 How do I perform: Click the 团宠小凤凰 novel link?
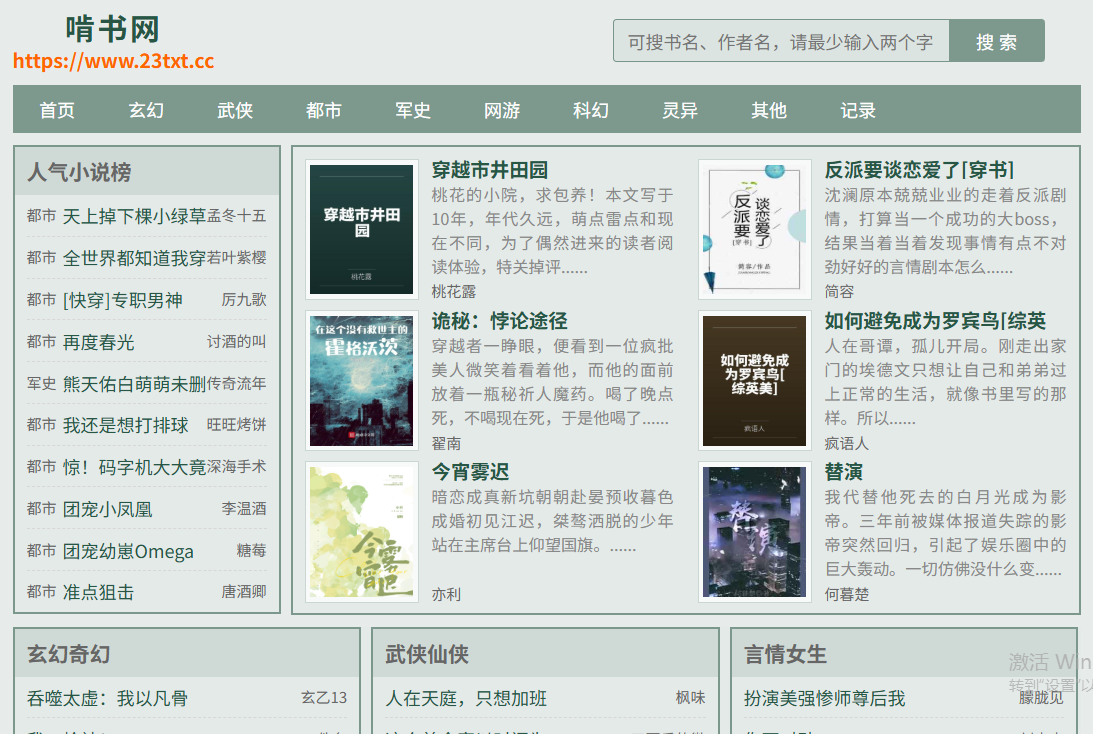point(107,510)
